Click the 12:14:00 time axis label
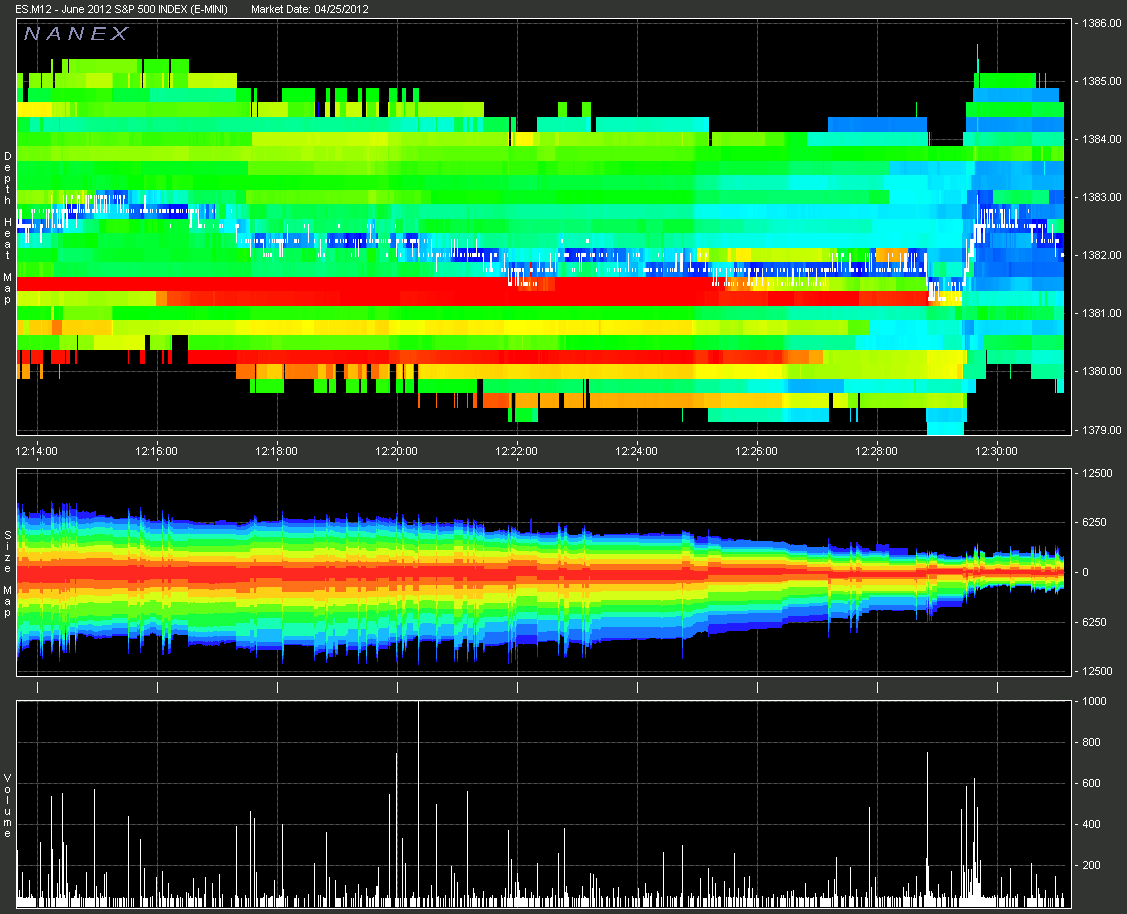Viewport: 1127px width, 914px height. click(37, 451)
